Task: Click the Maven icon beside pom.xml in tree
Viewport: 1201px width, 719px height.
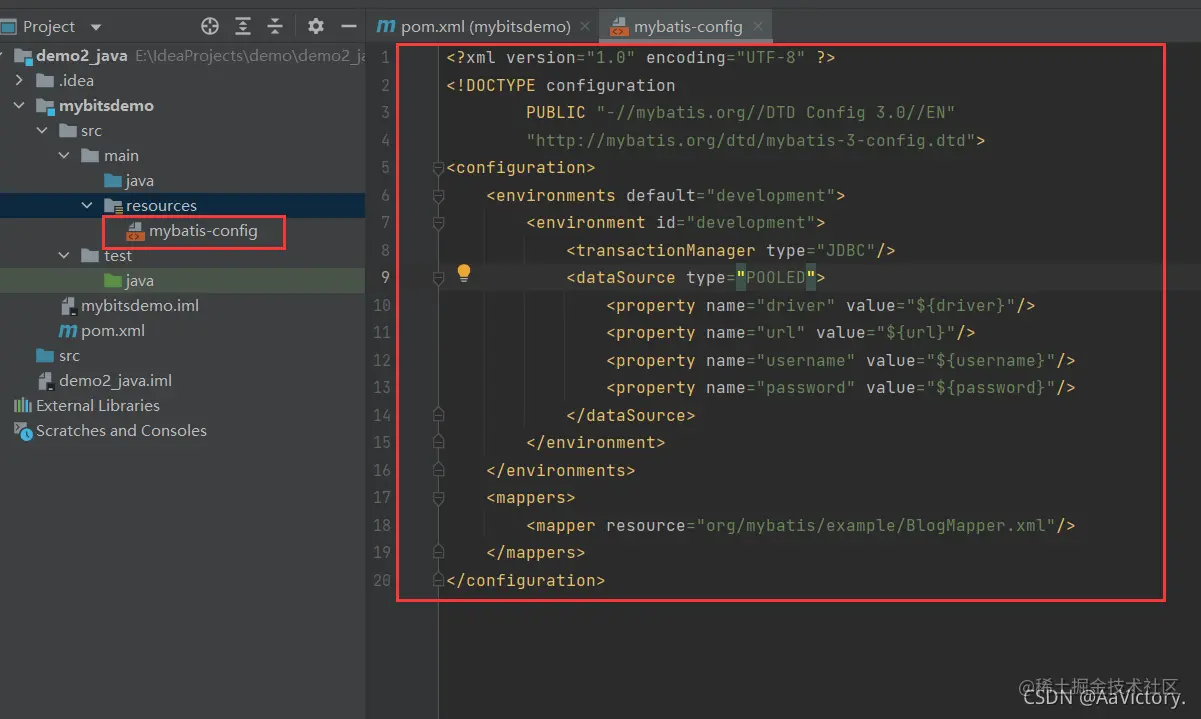Action: (67, 331)
